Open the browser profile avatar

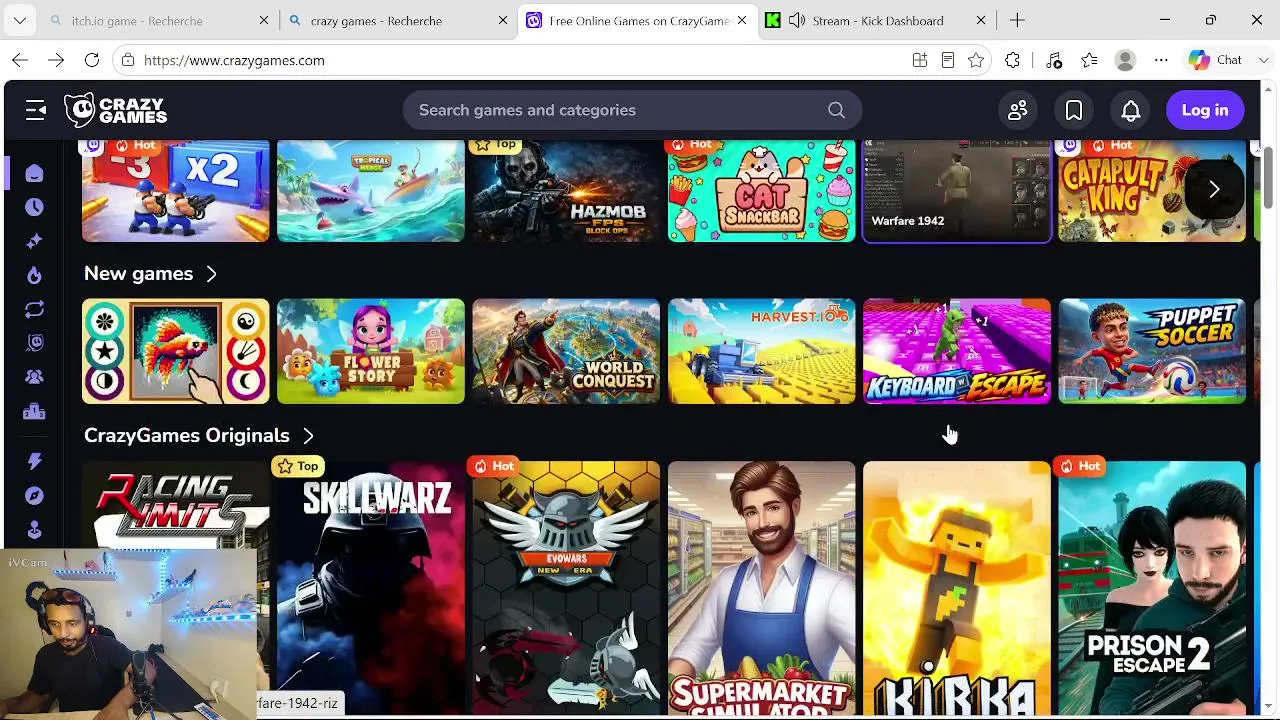click(1125, 60)
